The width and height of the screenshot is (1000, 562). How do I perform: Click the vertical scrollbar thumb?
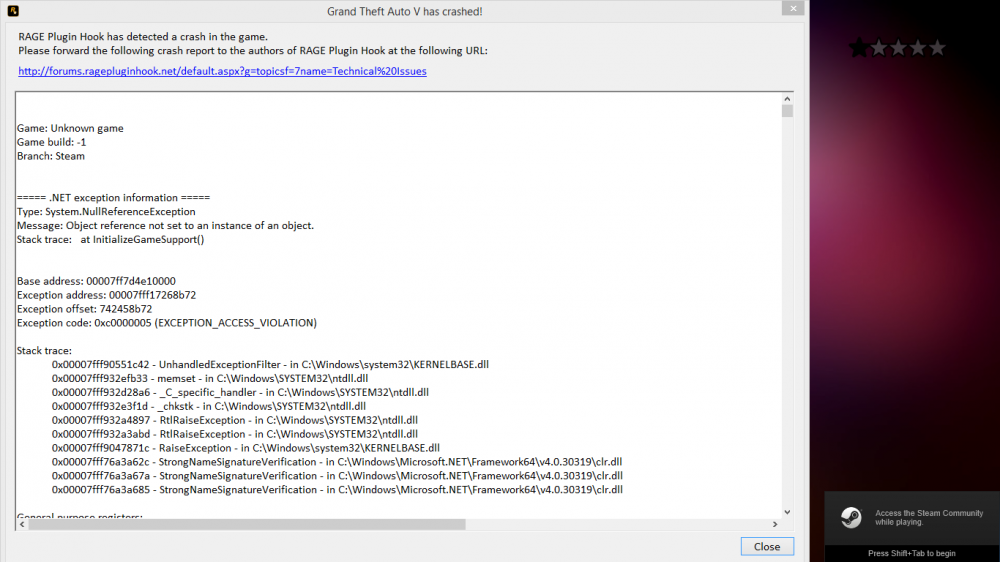787,111
